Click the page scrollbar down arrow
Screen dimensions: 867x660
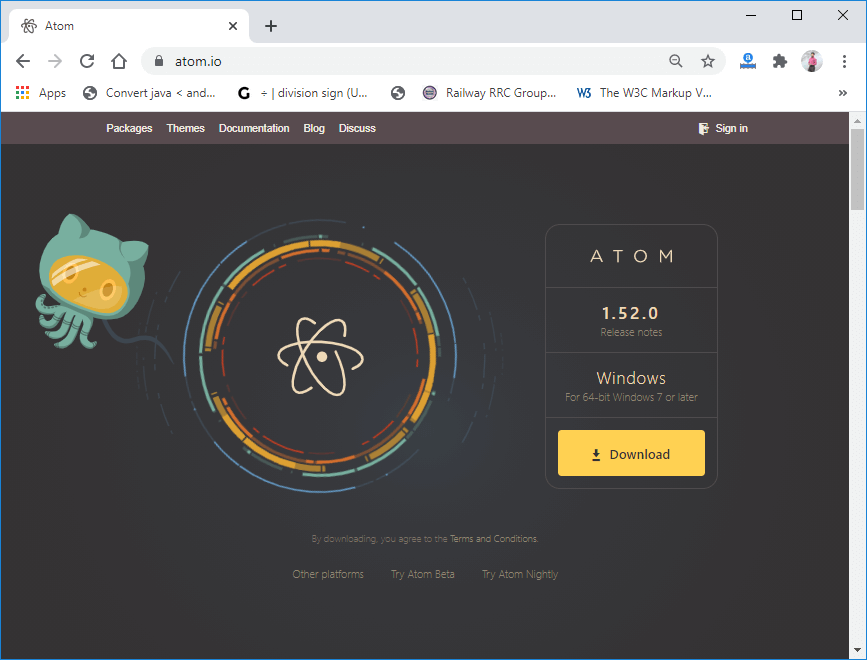click(858, 651)
